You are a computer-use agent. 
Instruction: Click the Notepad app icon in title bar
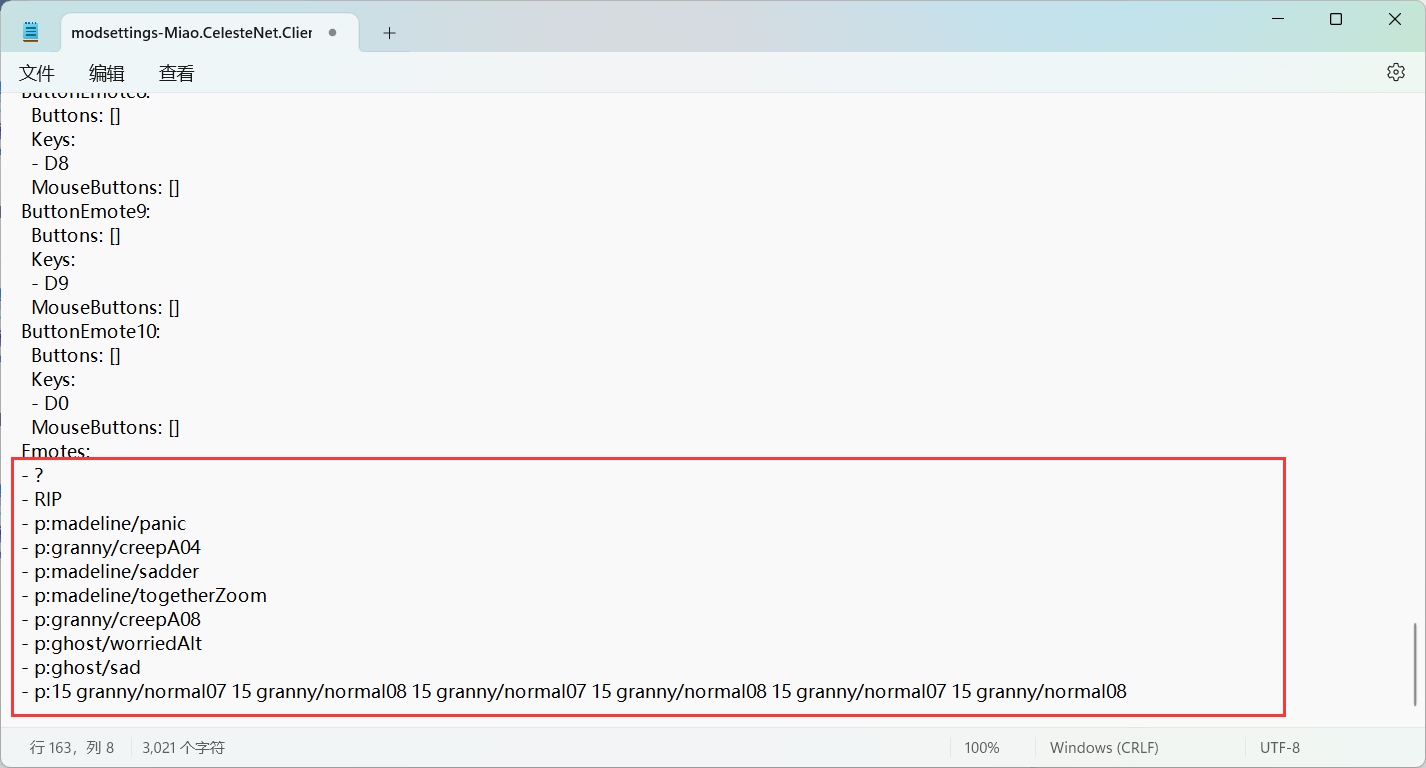30,33
